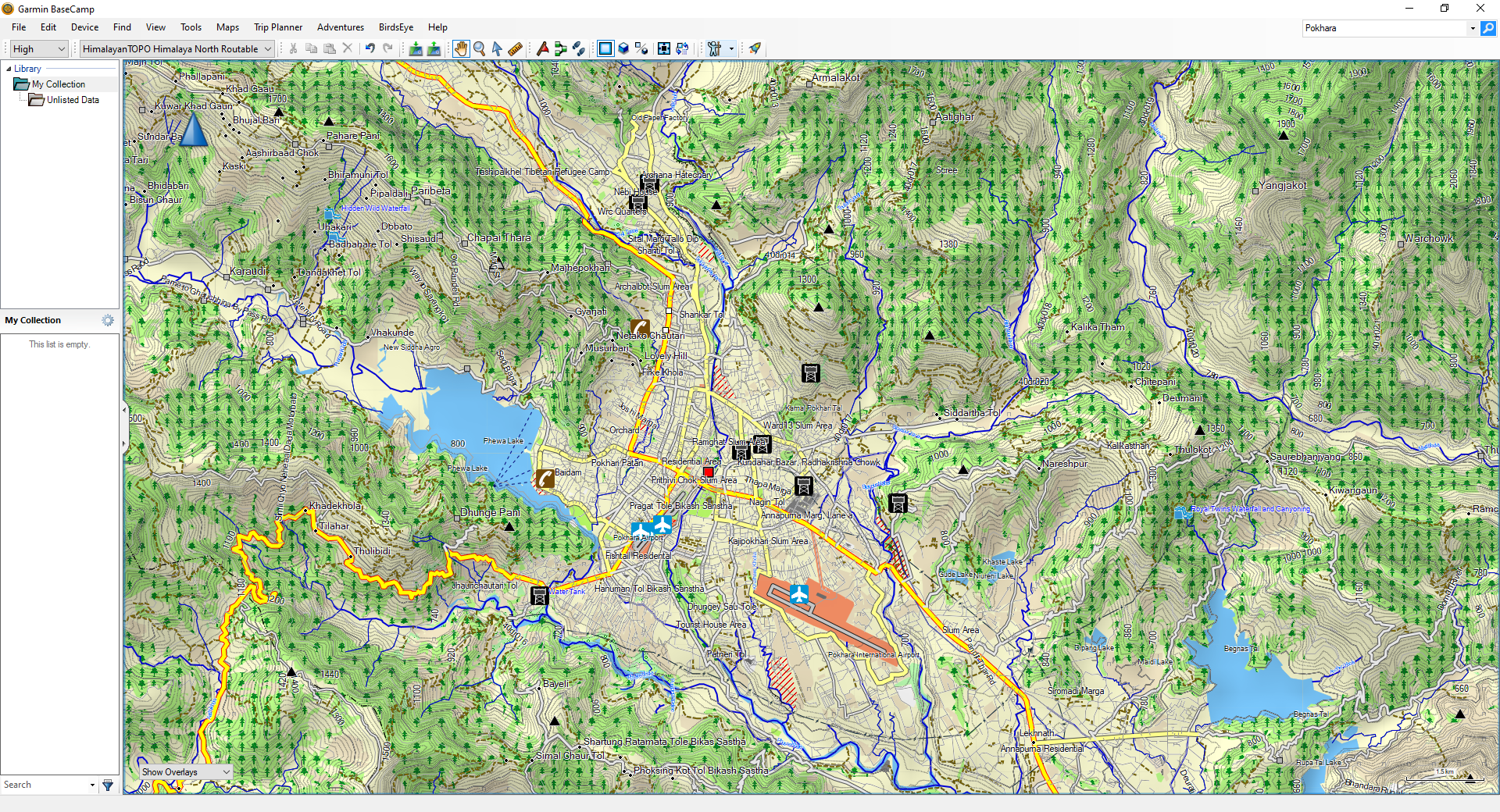Click the filter funnel icon
Image resolution: width=1500 pixels, height=812 pixels.
(108, 785)
